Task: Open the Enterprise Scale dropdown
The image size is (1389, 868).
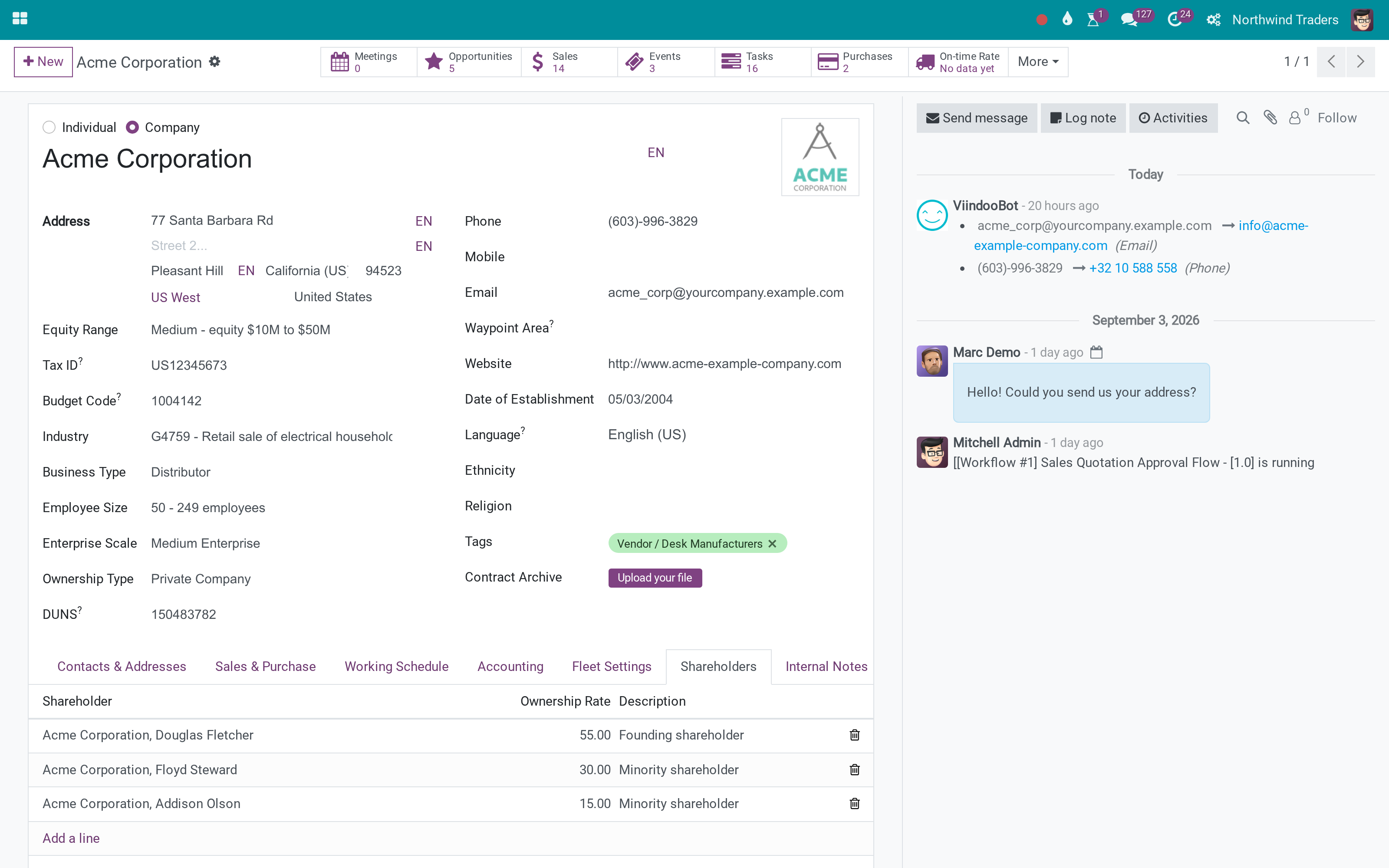Action: (272, 544)
